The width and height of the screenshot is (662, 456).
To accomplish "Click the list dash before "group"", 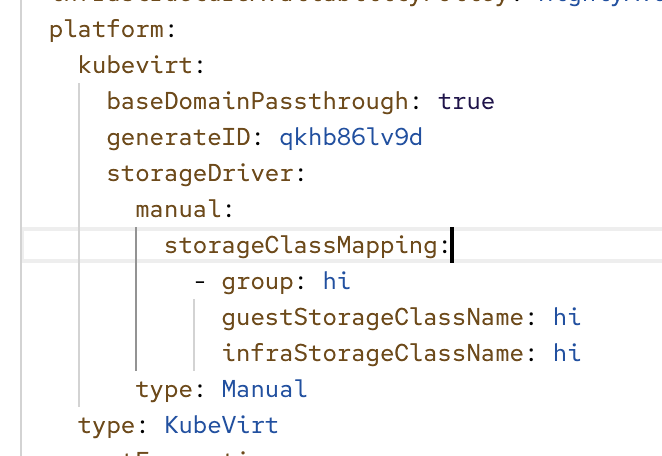I will (x=200, y=281).
